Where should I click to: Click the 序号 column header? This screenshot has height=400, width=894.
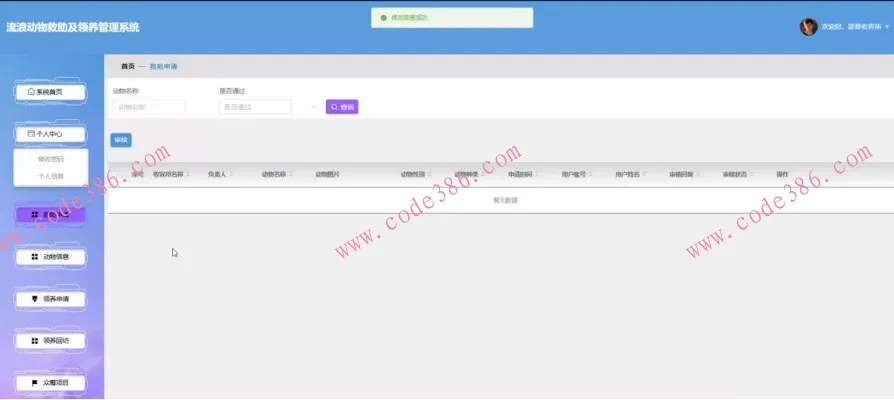tap(137, 174)
